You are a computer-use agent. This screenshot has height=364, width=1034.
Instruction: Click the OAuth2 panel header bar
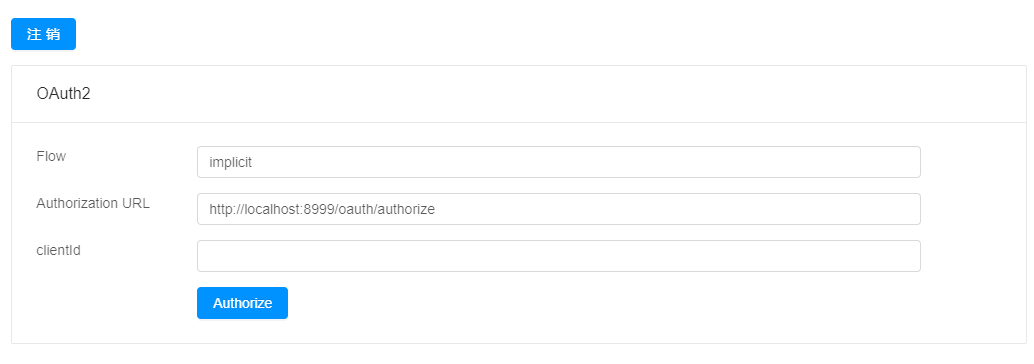pos(519,94)
